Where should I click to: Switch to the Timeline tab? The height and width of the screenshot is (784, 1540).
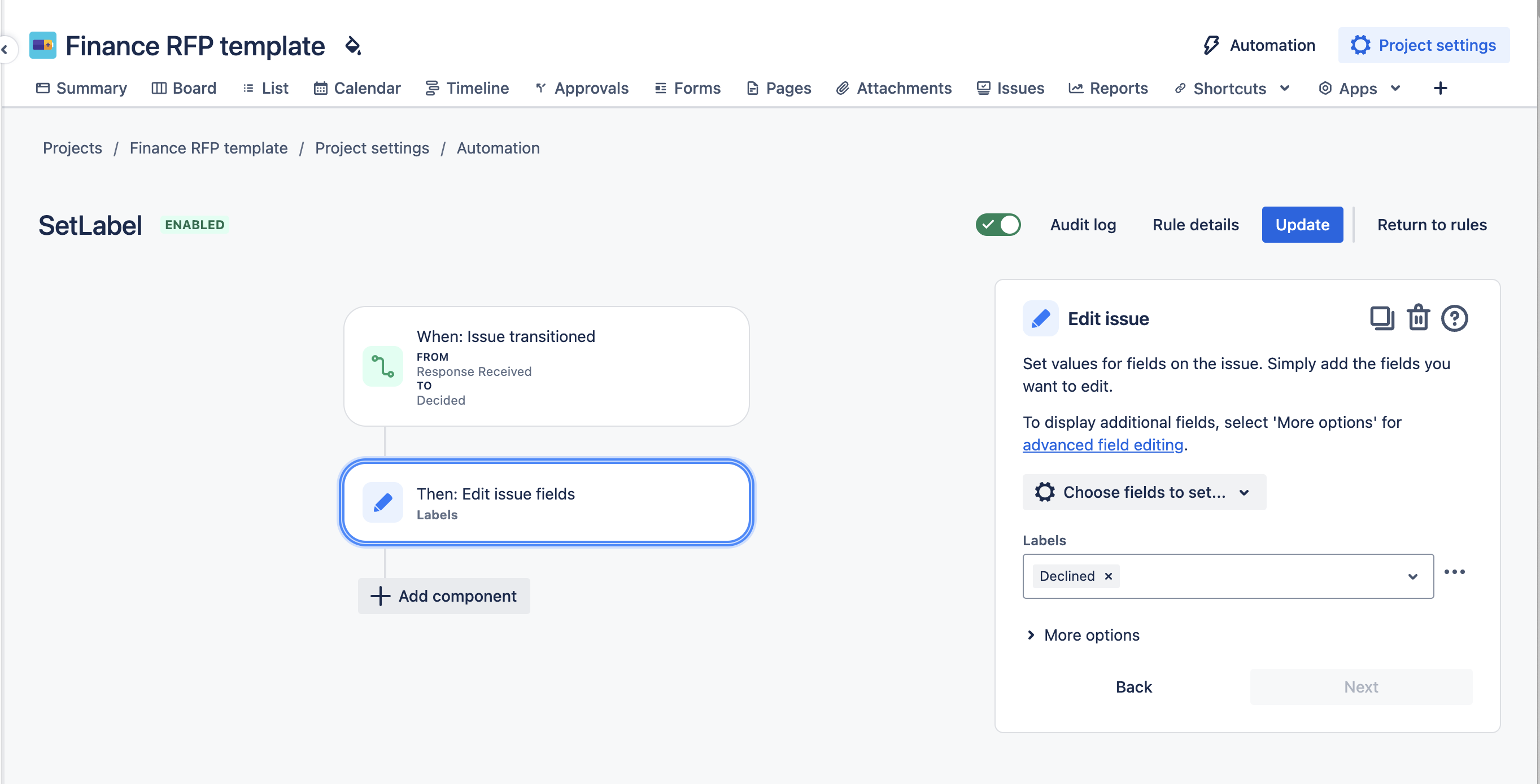pos(467,89)
